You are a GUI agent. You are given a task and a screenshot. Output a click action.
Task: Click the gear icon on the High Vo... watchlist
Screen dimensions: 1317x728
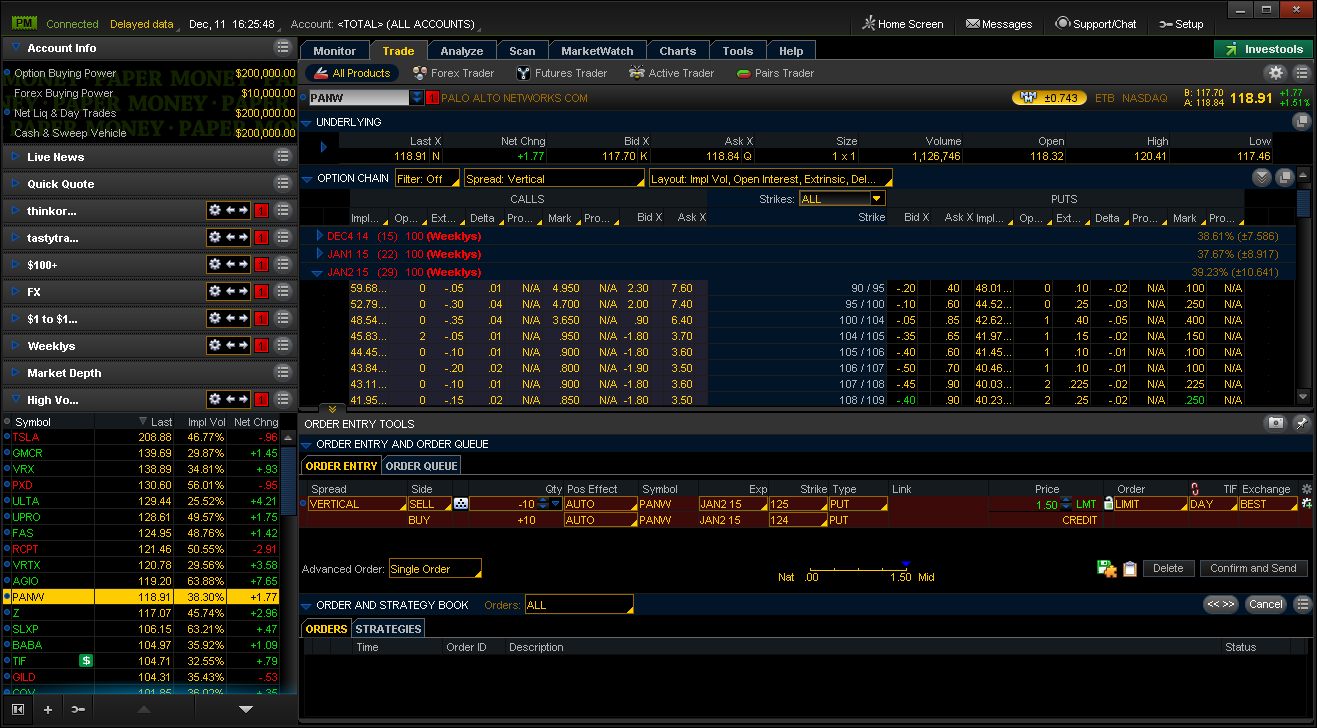tap(214, 400)
